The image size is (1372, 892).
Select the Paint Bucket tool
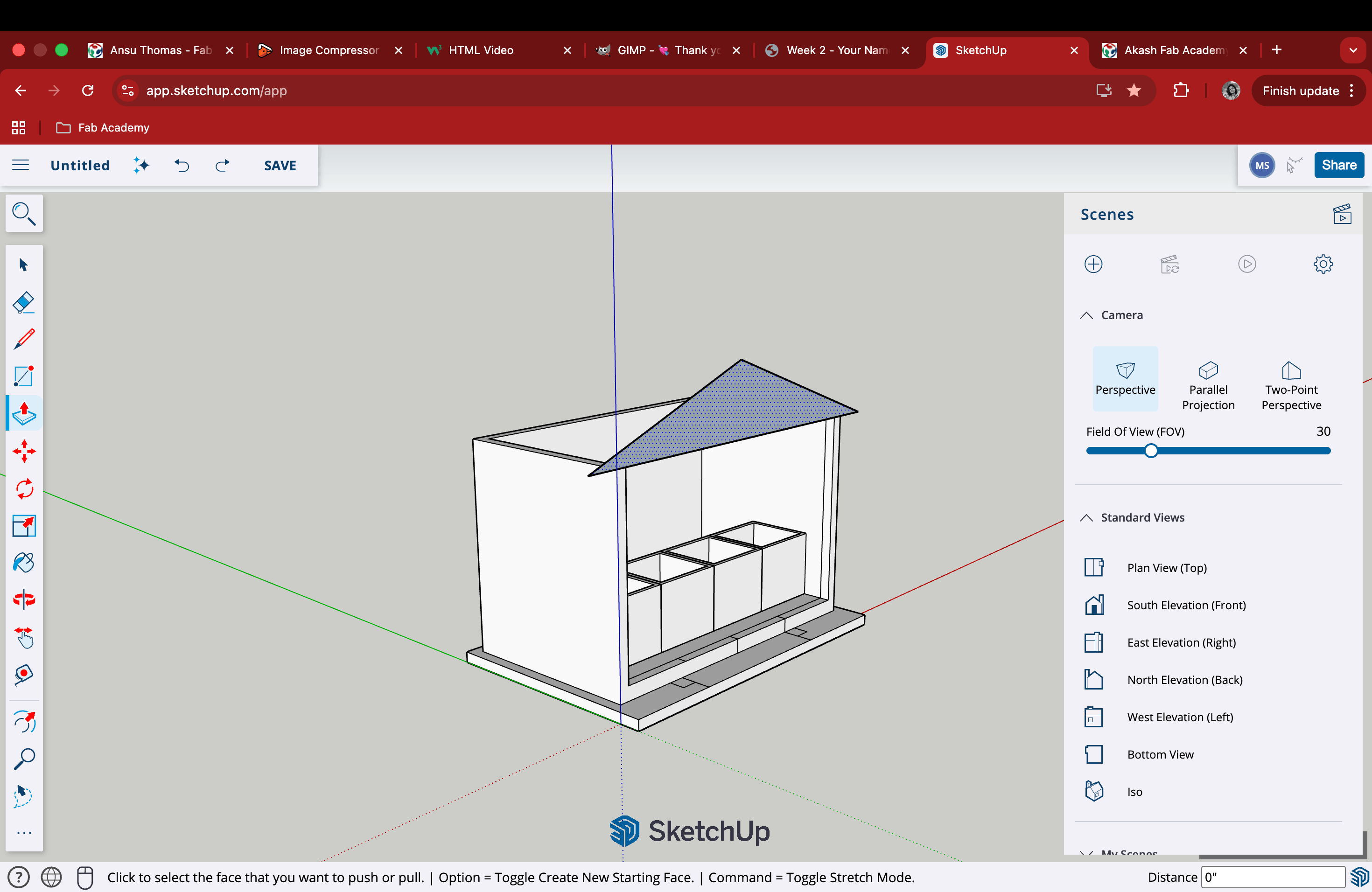[x=24, y=563]
